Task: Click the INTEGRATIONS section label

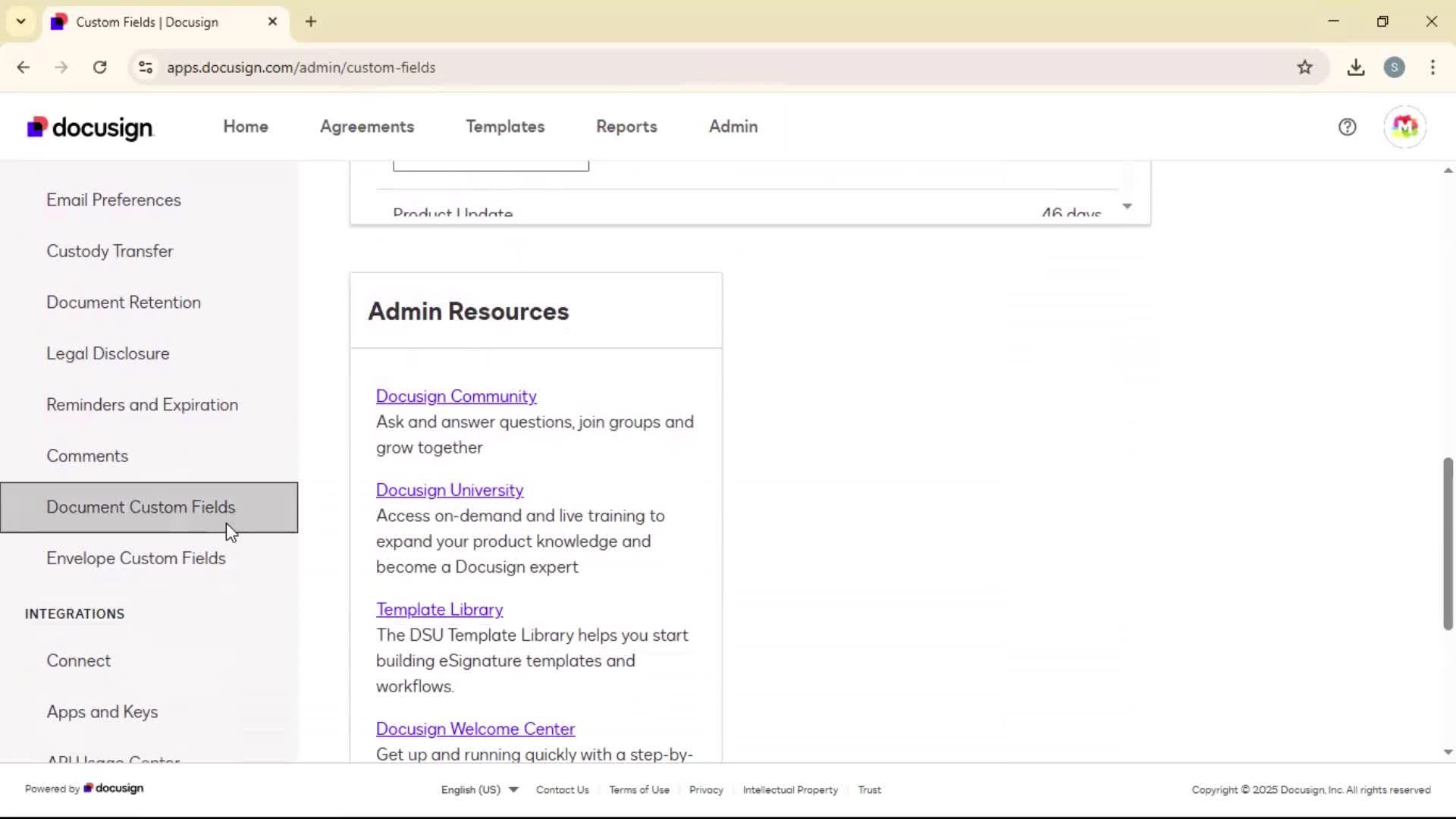Action: pyautogui.click(x=74, y=614)
